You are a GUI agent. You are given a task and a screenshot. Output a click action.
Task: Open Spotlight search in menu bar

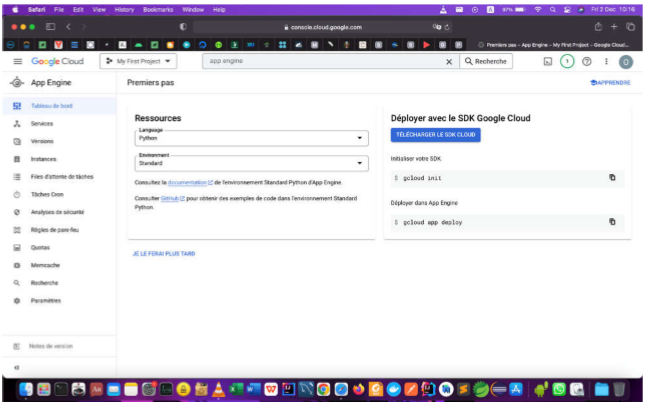[553, 9]
